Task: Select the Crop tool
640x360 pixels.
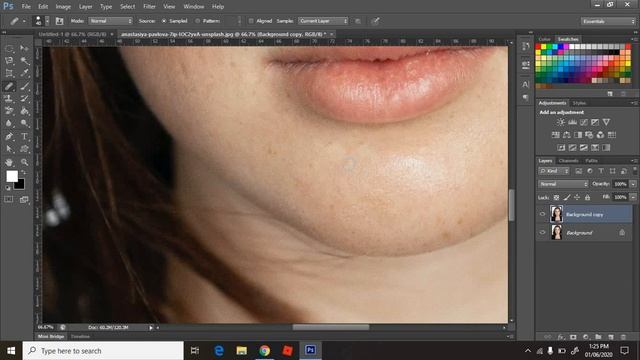Action: click(x=9, y=73)
